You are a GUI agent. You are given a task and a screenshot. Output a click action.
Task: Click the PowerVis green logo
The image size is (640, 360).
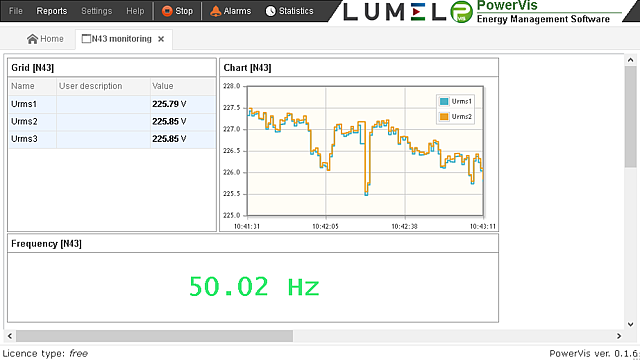(461, 11)
